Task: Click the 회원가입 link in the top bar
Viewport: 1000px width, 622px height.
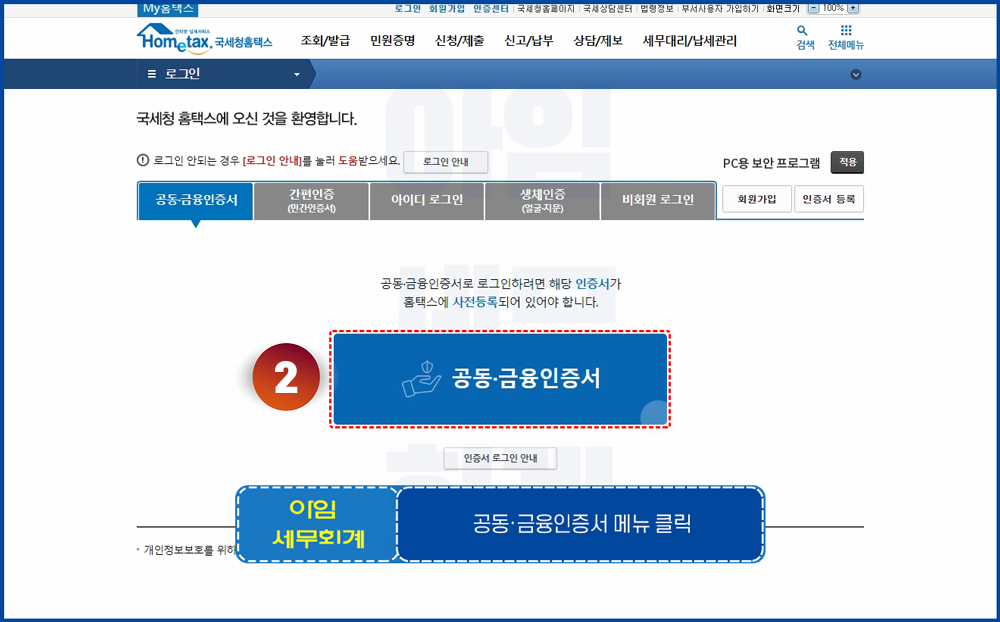Action: point(446,8)
